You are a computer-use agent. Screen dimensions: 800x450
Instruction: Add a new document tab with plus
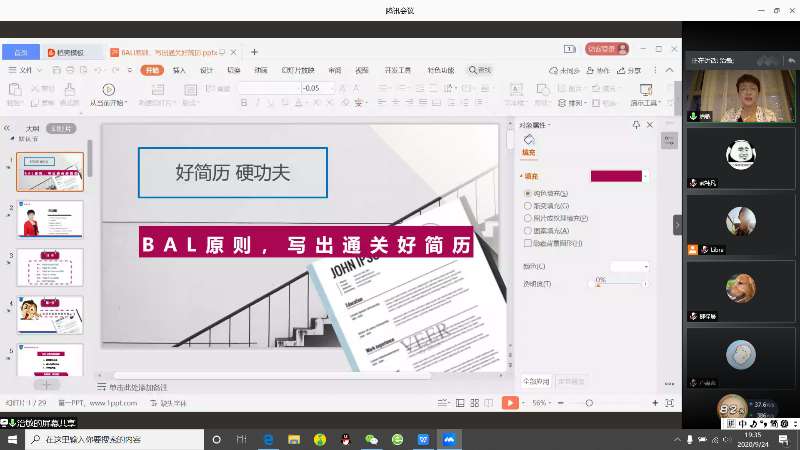pos(254,52)
